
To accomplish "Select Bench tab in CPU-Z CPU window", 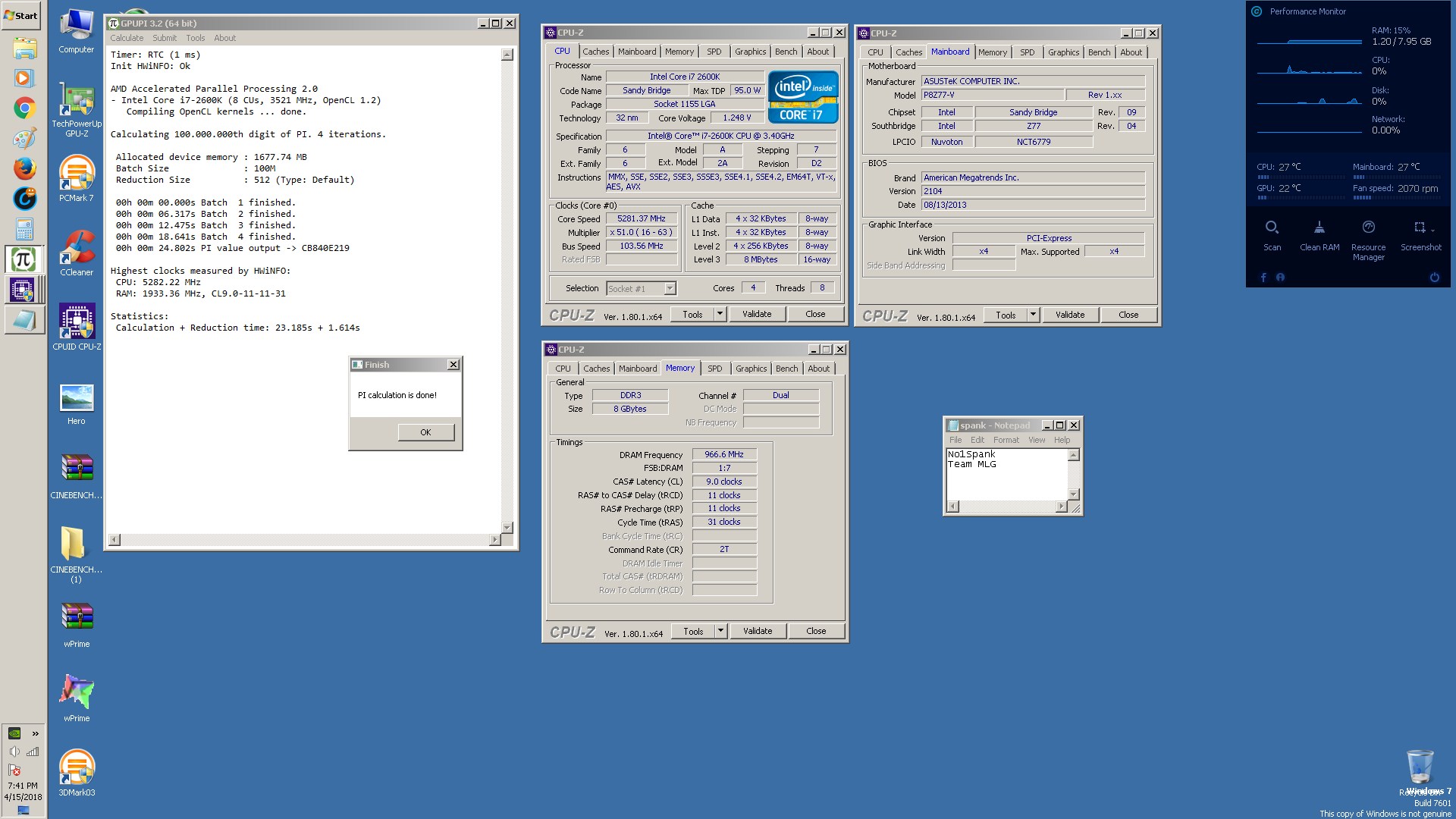I will (x=786, y=52).
